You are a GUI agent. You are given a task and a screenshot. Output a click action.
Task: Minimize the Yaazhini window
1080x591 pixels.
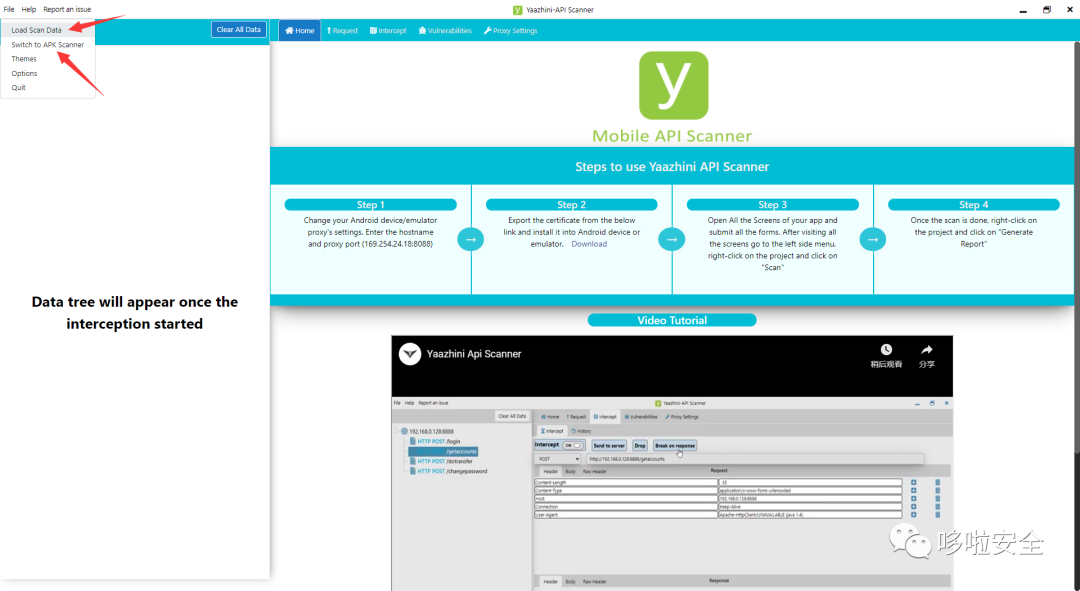click(x=1023, y=10)
